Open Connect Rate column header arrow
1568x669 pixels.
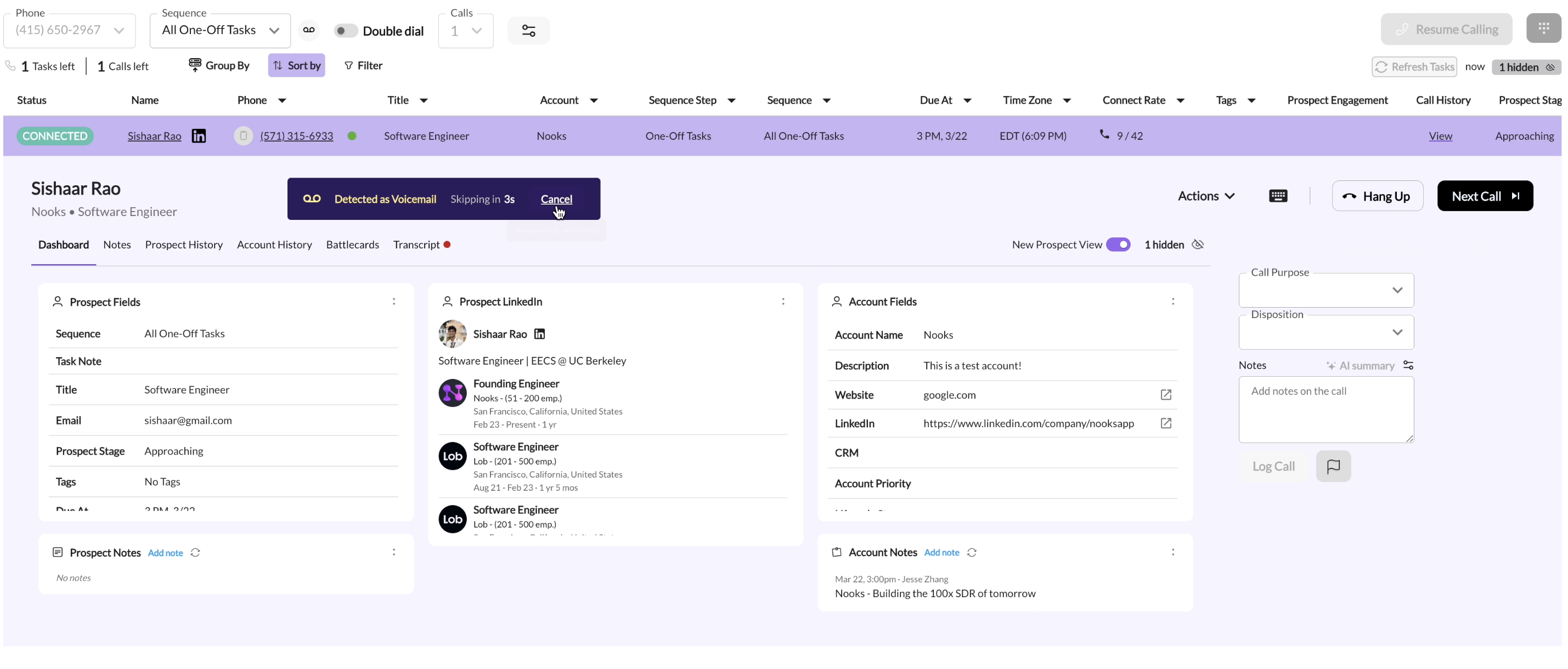pos(1180,100)
